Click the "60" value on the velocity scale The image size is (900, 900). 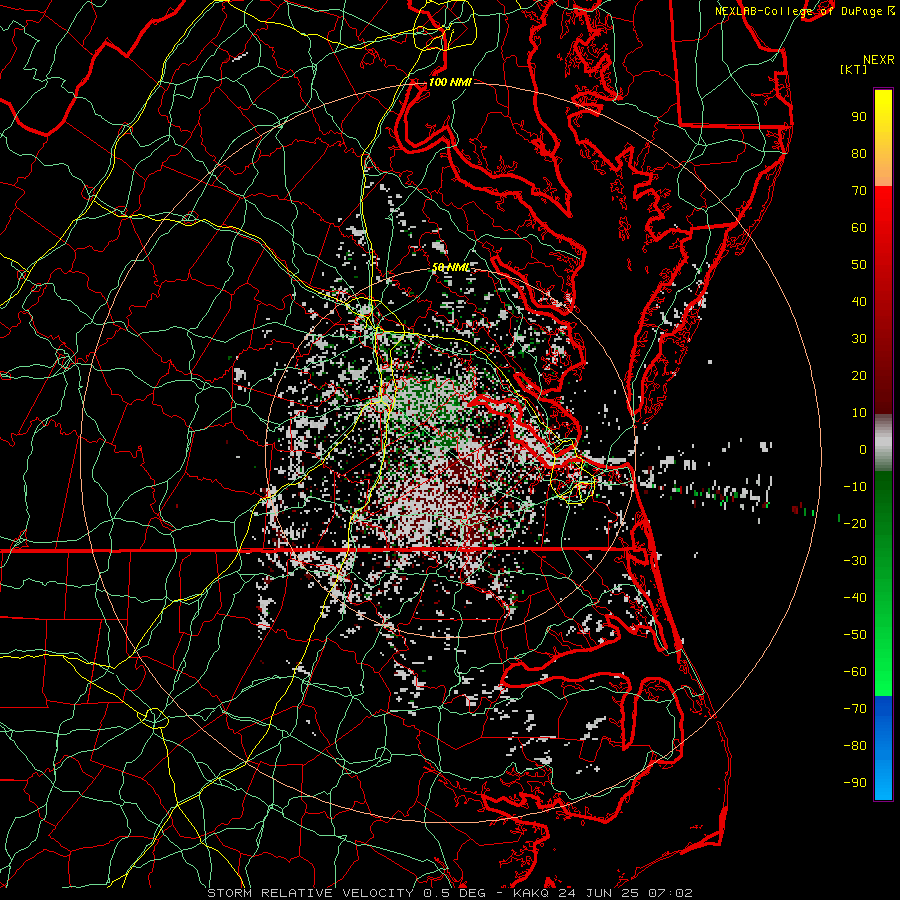(x=859, y=227)
